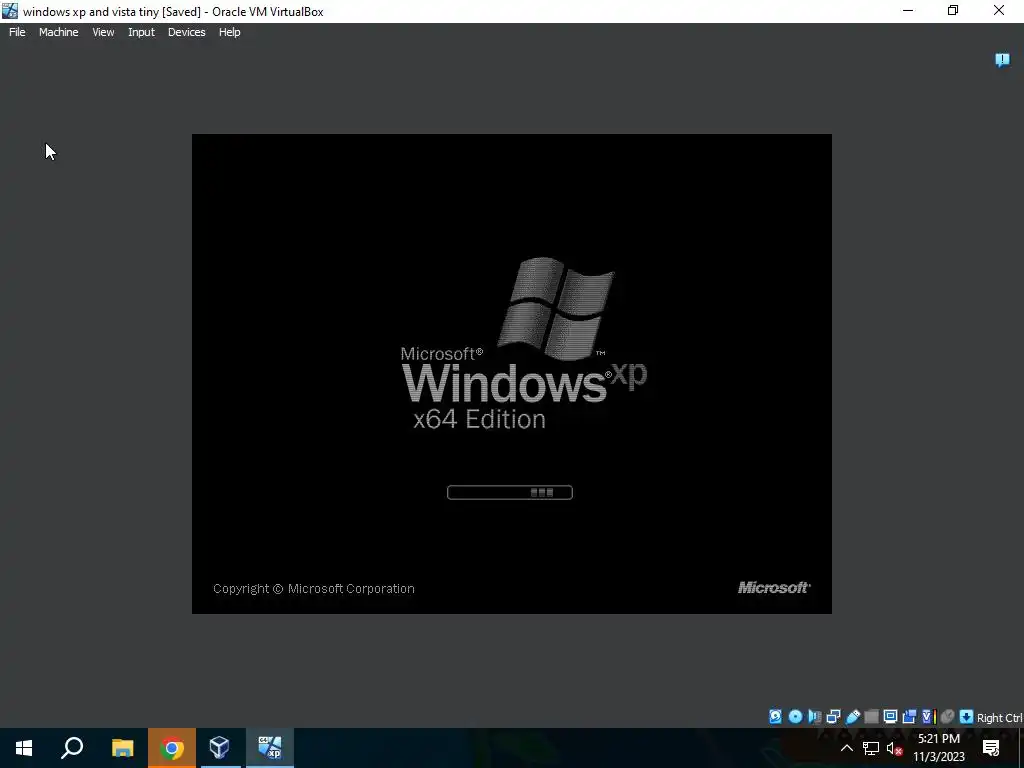Click the VirtualBox window title bar icon
The width and height of the screenshot is (1024, 768).
coord(10,11)
